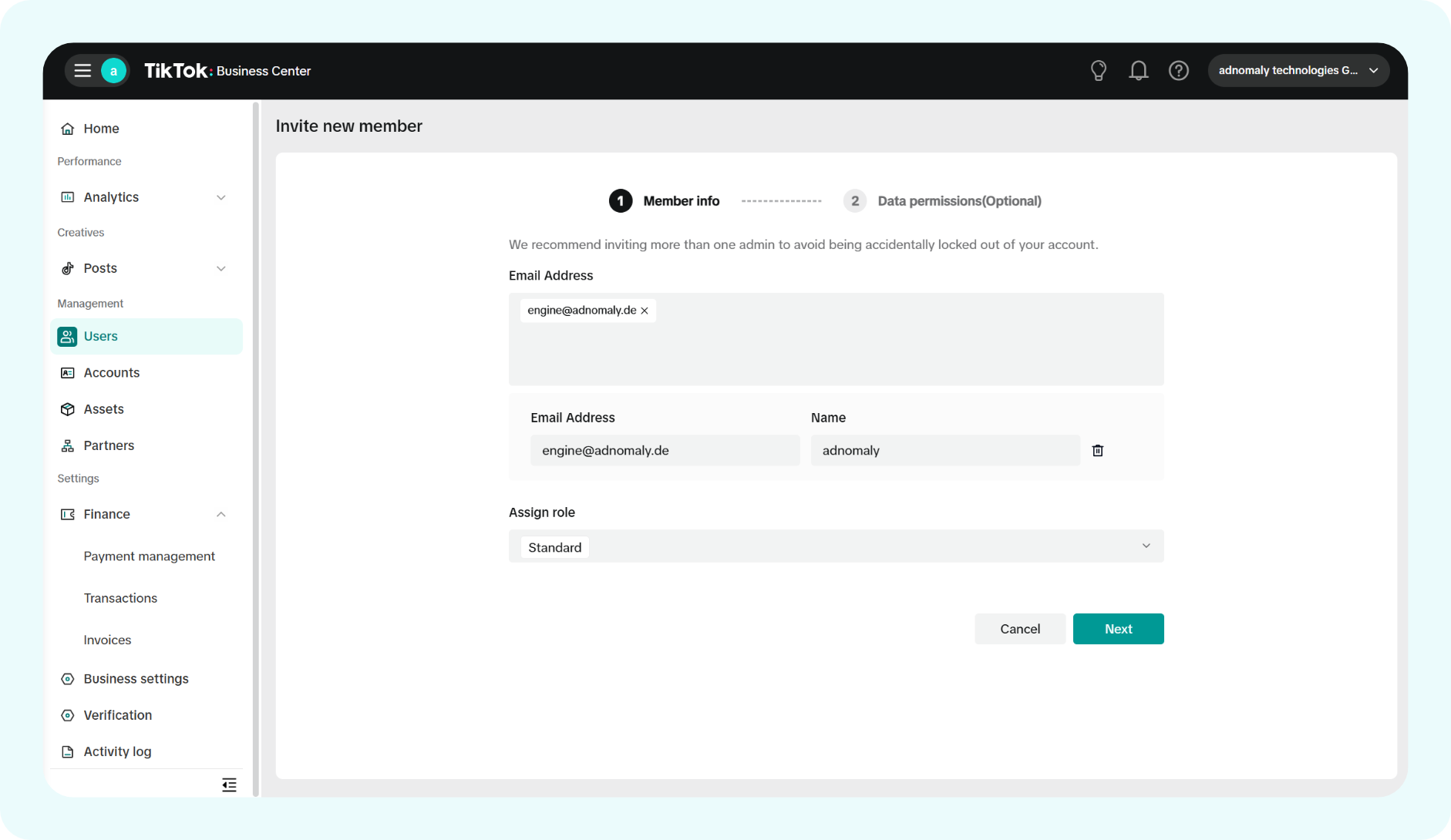
Task: Expand the Posts menu section
Action: tap(221, 268)
